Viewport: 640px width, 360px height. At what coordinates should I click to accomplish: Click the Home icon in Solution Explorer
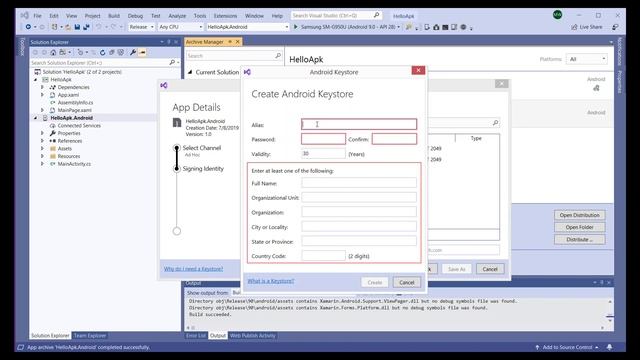click(53, 53)
